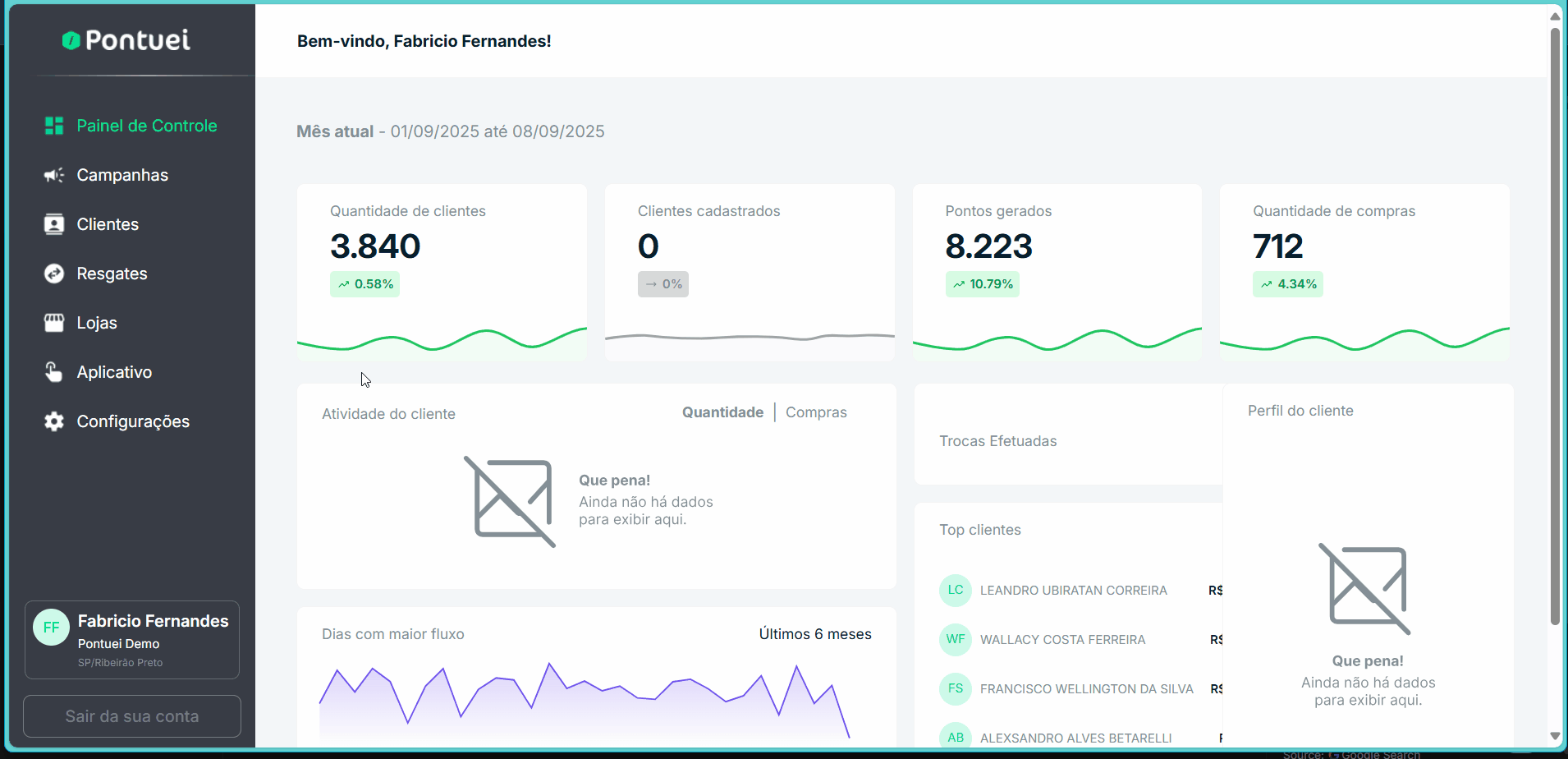Click the Lojas storefront icon
1568x759 pixels.
(x=54, y=323)
